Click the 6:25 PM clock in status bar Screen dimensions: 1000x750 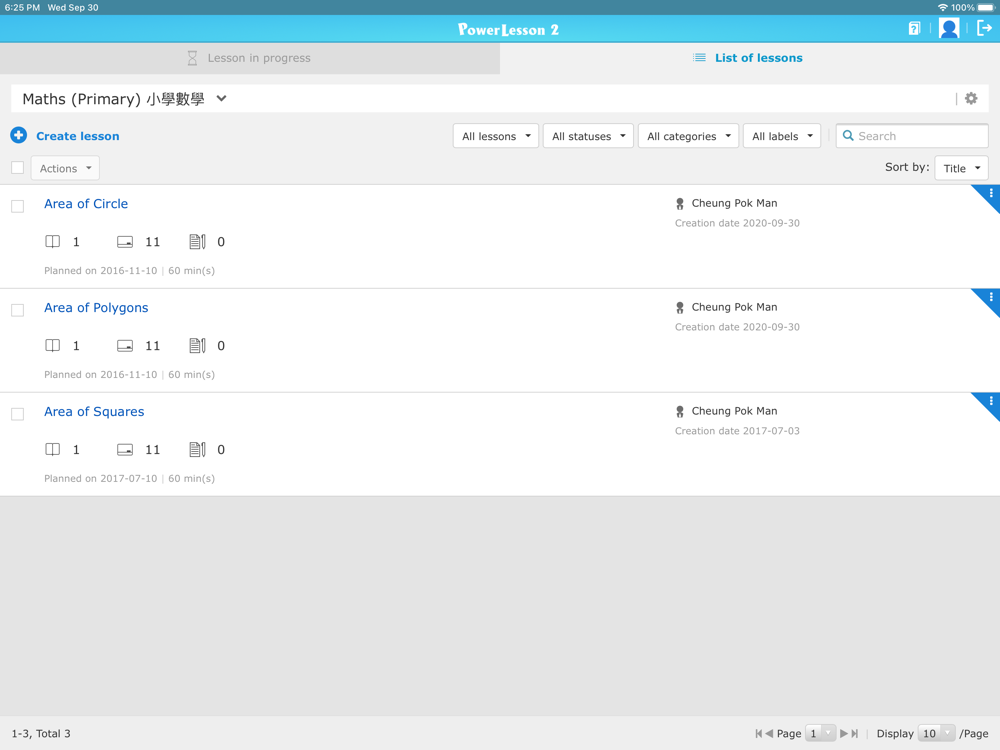click(22, 8)
